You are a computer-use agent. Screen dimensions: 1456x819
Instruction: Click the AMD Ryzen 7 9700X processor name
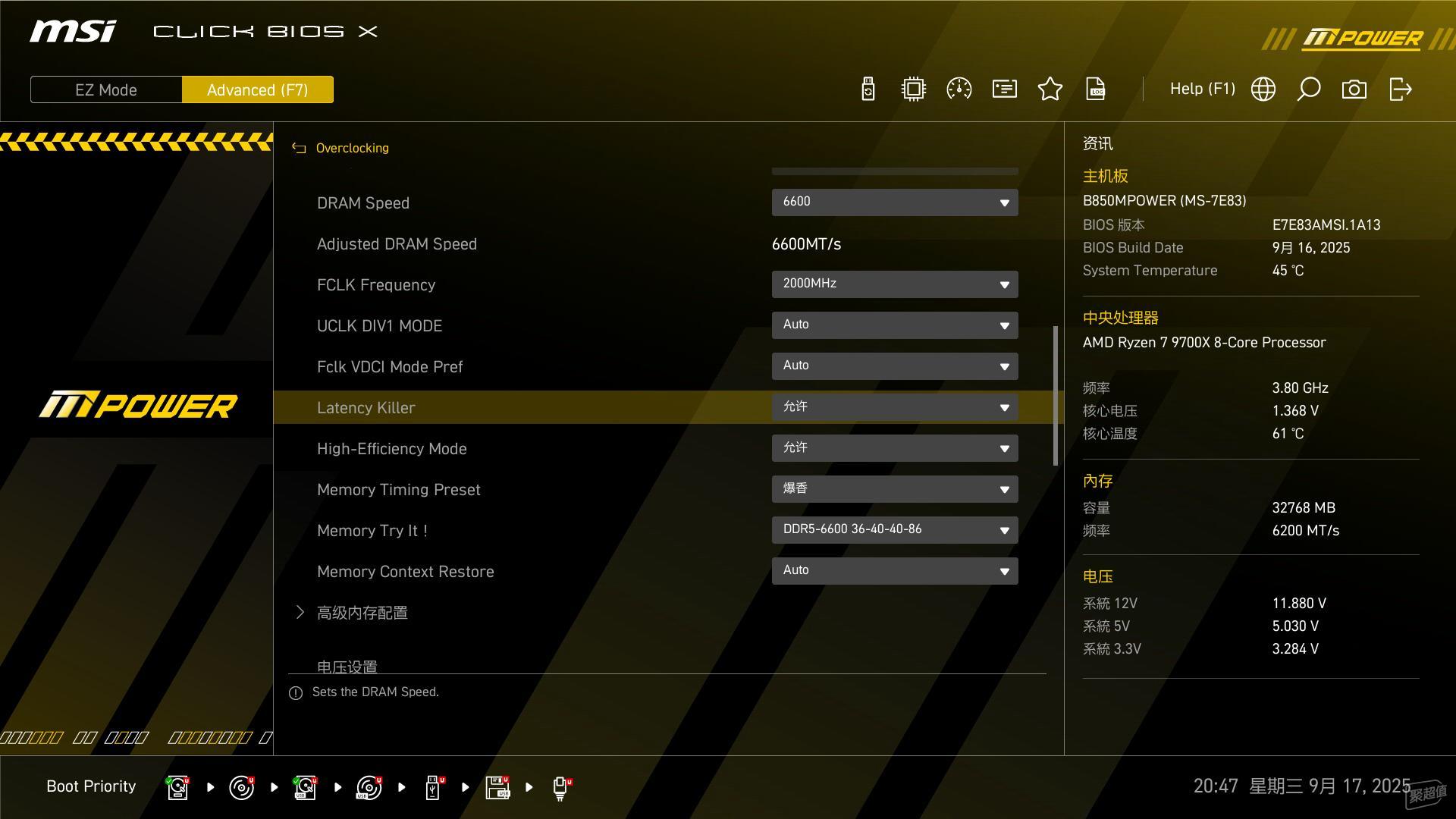tap(1204, 343)
